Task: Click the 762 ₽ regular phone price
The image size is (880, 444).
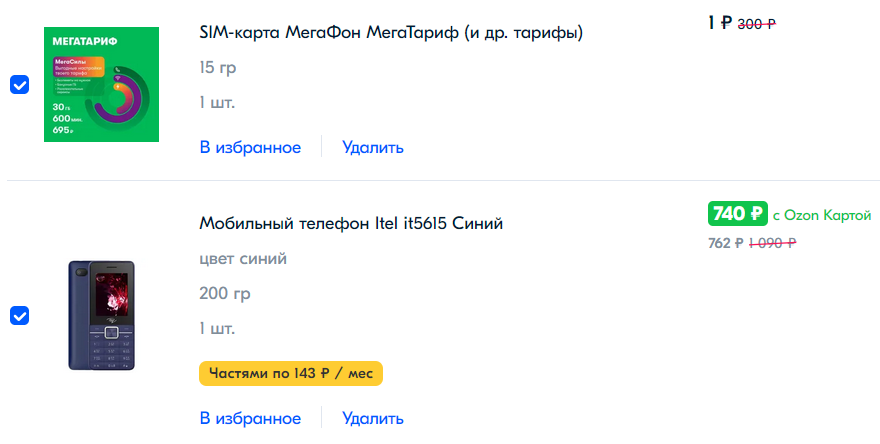Action: (x=726, y=243)
